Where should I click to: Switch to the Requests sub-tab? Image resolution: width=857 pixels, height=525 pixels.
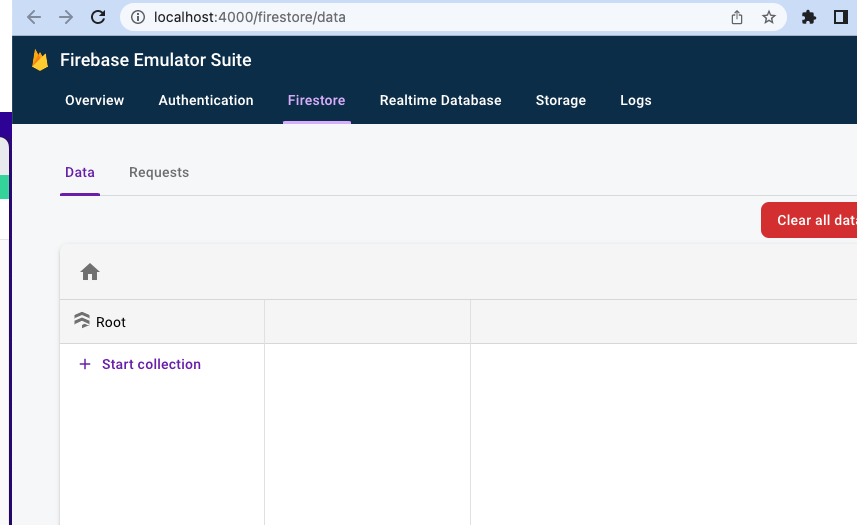(159, 173)
